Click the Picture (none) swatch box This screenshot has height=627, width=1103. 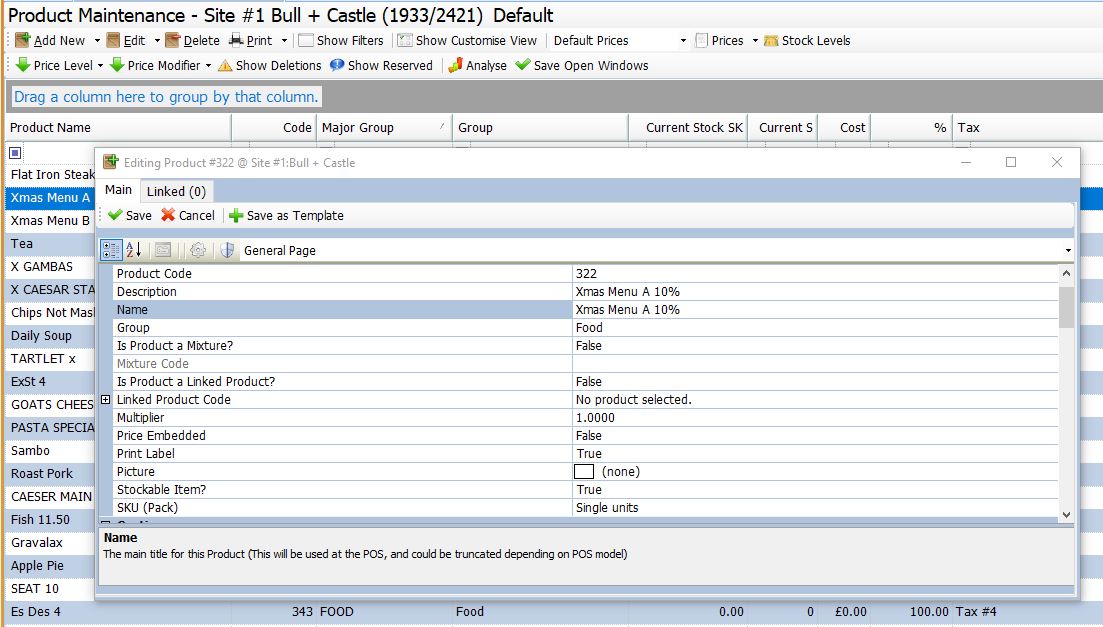click(x=584, y=471)
